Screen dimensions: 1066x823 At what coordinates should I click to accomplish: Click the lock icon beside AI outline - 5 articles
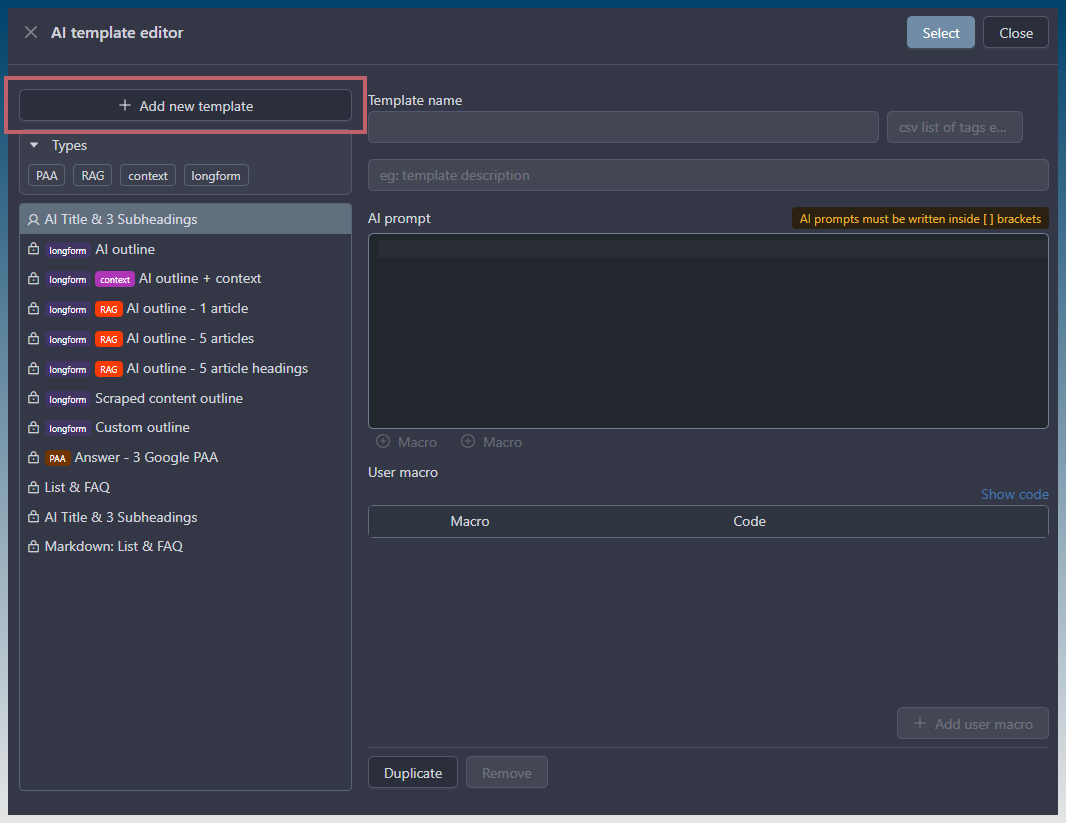click(33, 338)
